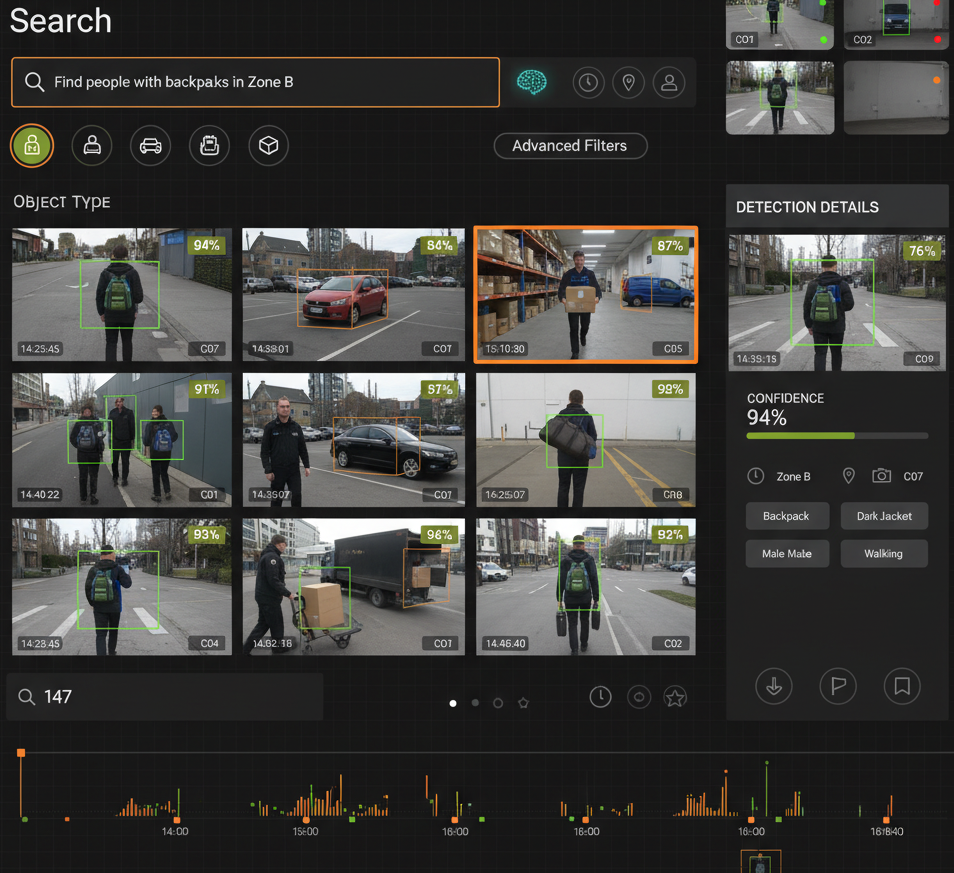Enable the recent results clock toggle

pos(600,697)
